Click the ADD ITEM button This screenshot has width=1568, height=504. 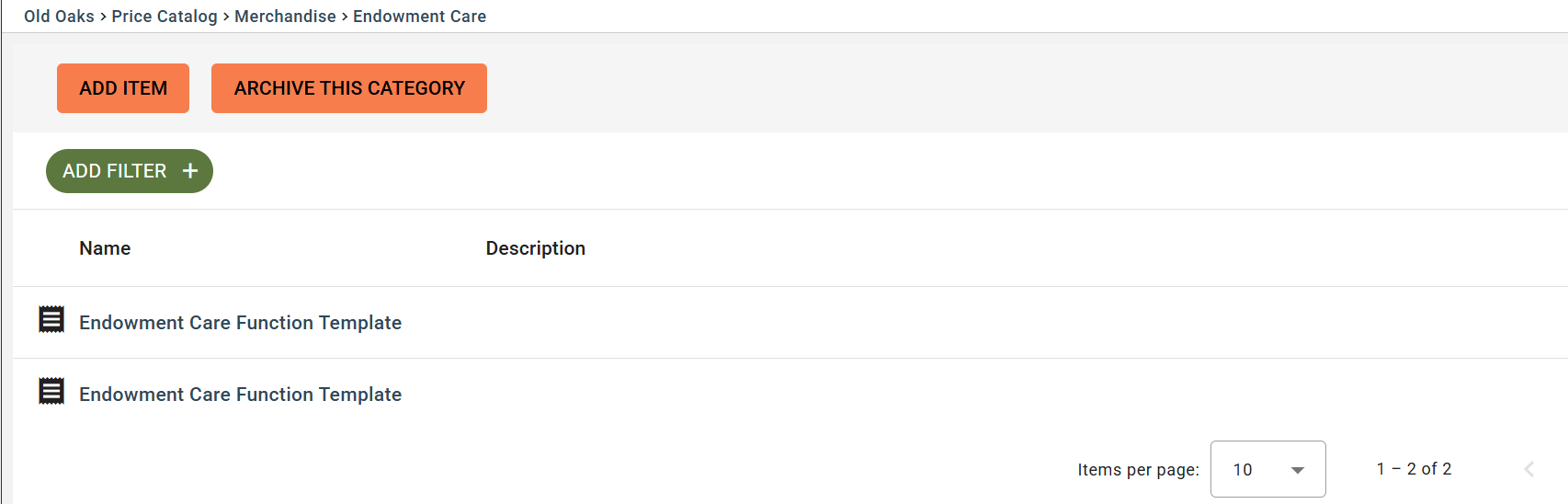pyautogui.click(x=123, y=88)
